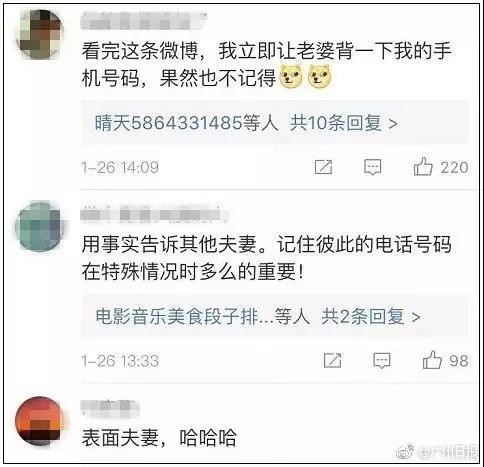Click the 1-26 14:09 timestamp
Screen dimensions: 484x467
pyautogui.click(x=120, y=167)
